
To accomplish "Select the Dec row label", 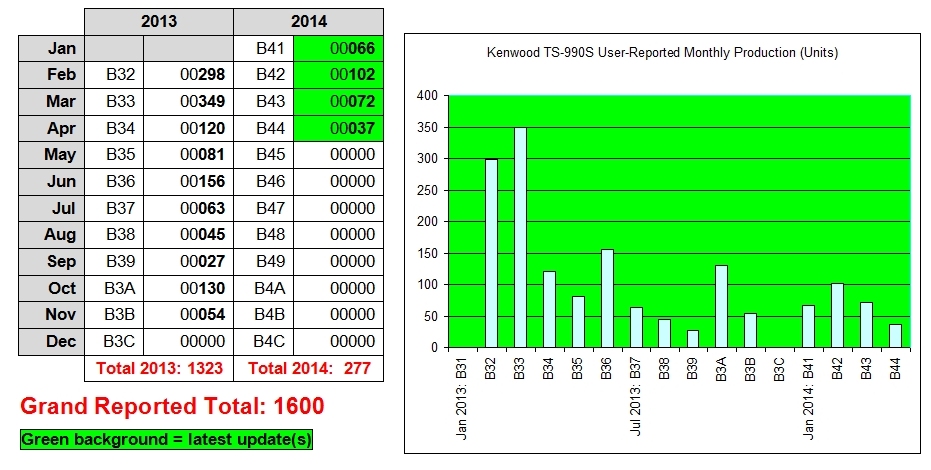I will click(x=52, y=342).
